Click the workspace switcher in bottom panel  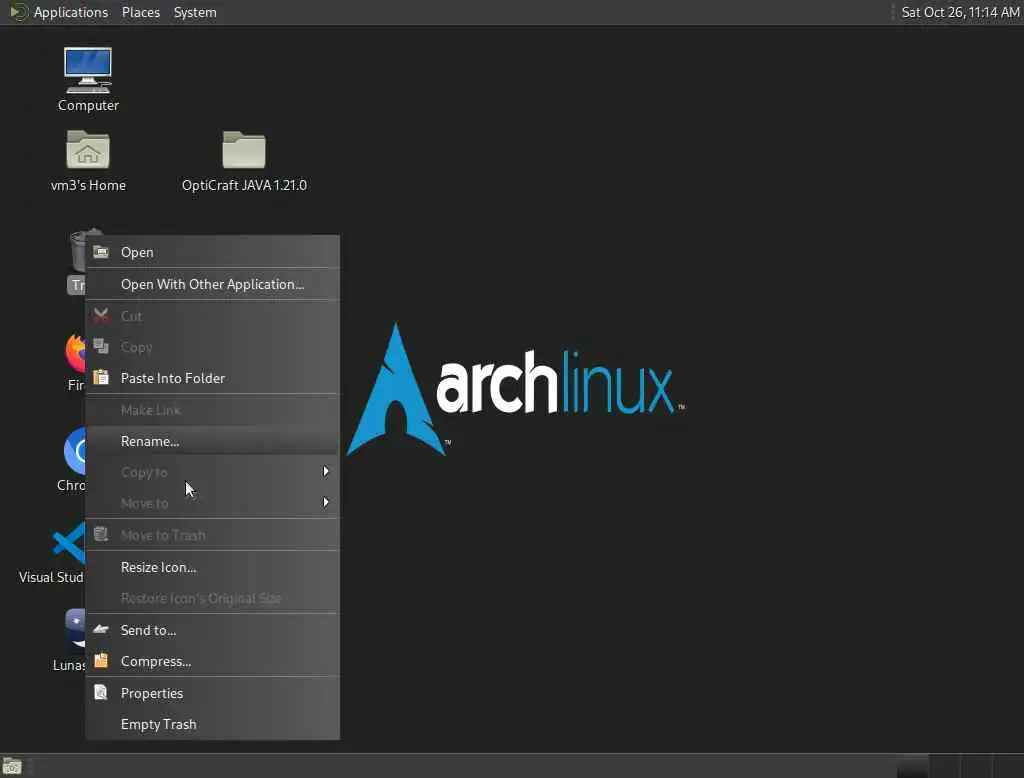coord(960,766)
